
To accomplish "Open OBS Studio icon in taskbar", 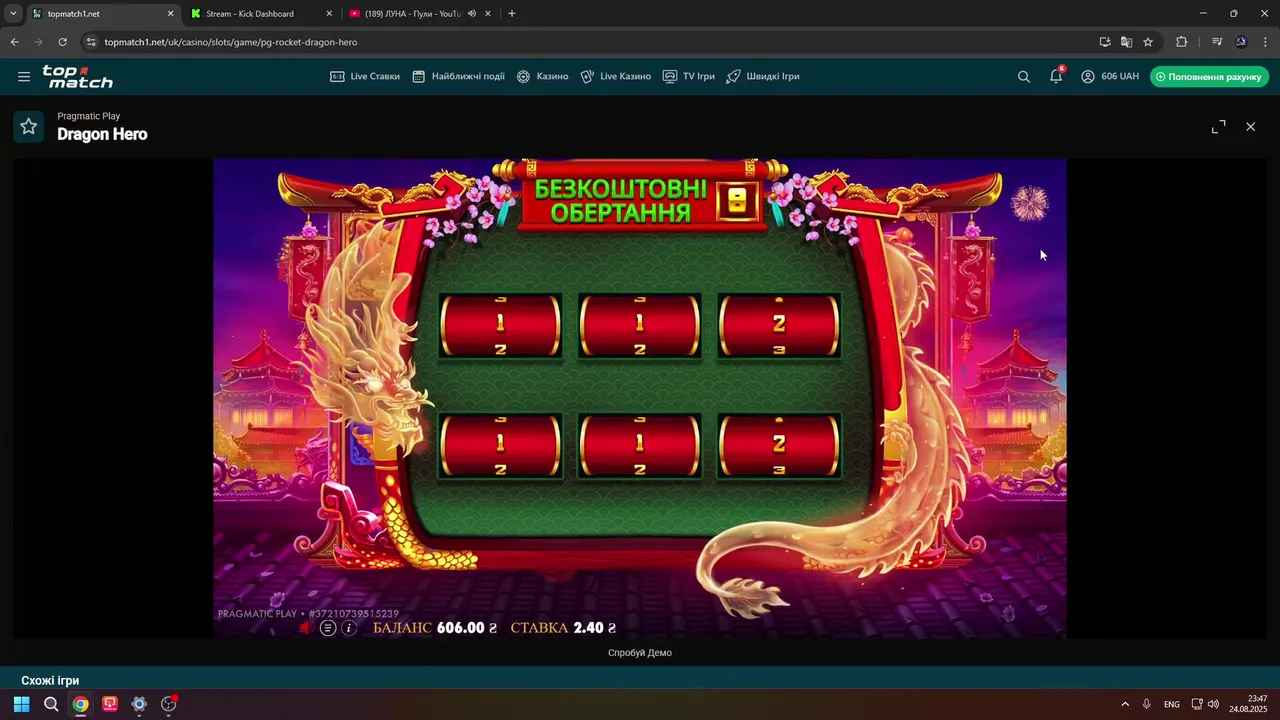I will tap(169, 704).
